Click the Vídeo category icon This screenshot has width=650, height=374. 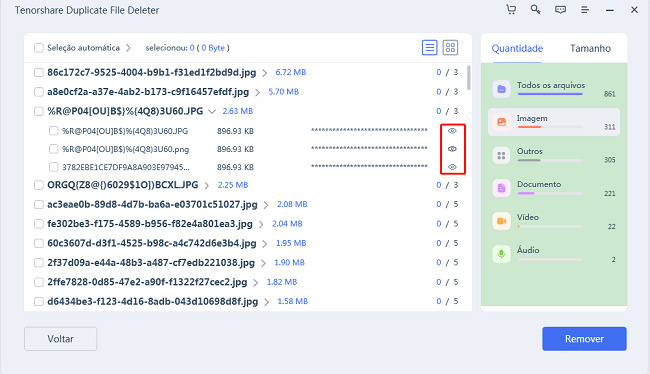501,221
